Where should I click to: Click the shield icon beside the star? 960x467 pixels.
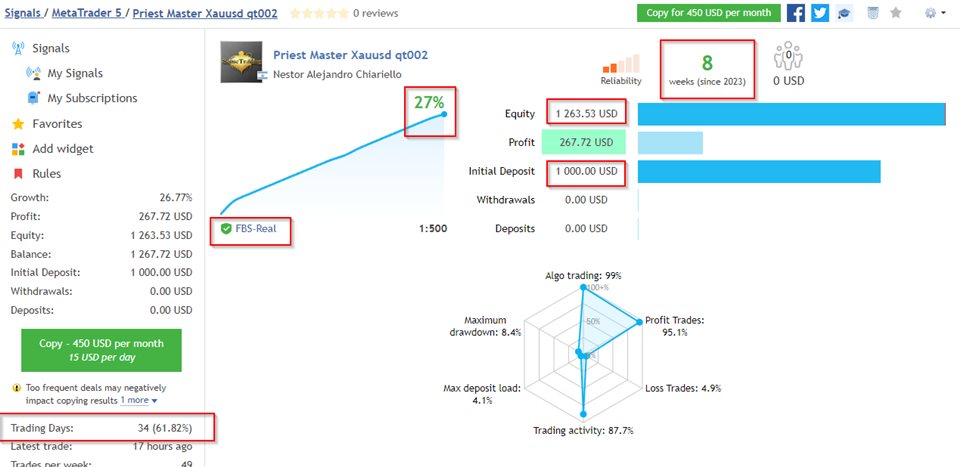tap(872, 13)
